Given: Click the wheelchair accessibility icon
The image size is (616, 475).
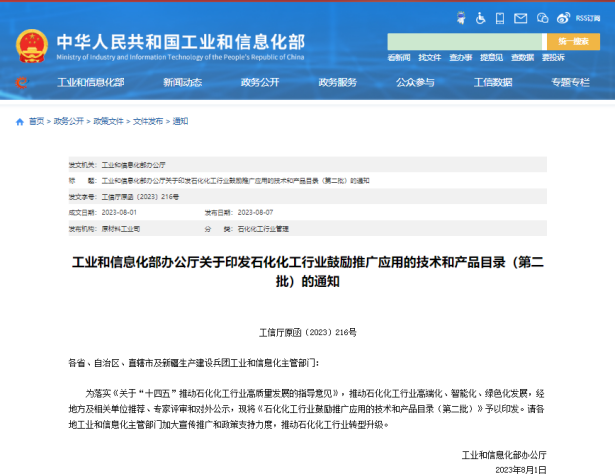Looking at the screenshot, I should (480, 18).
